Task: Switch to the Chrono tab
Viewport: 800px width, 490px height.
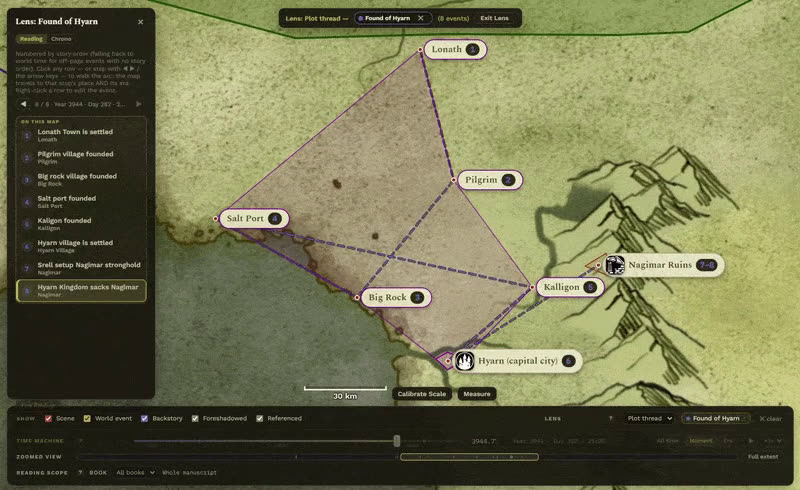Action: click(x=61, y=39)
